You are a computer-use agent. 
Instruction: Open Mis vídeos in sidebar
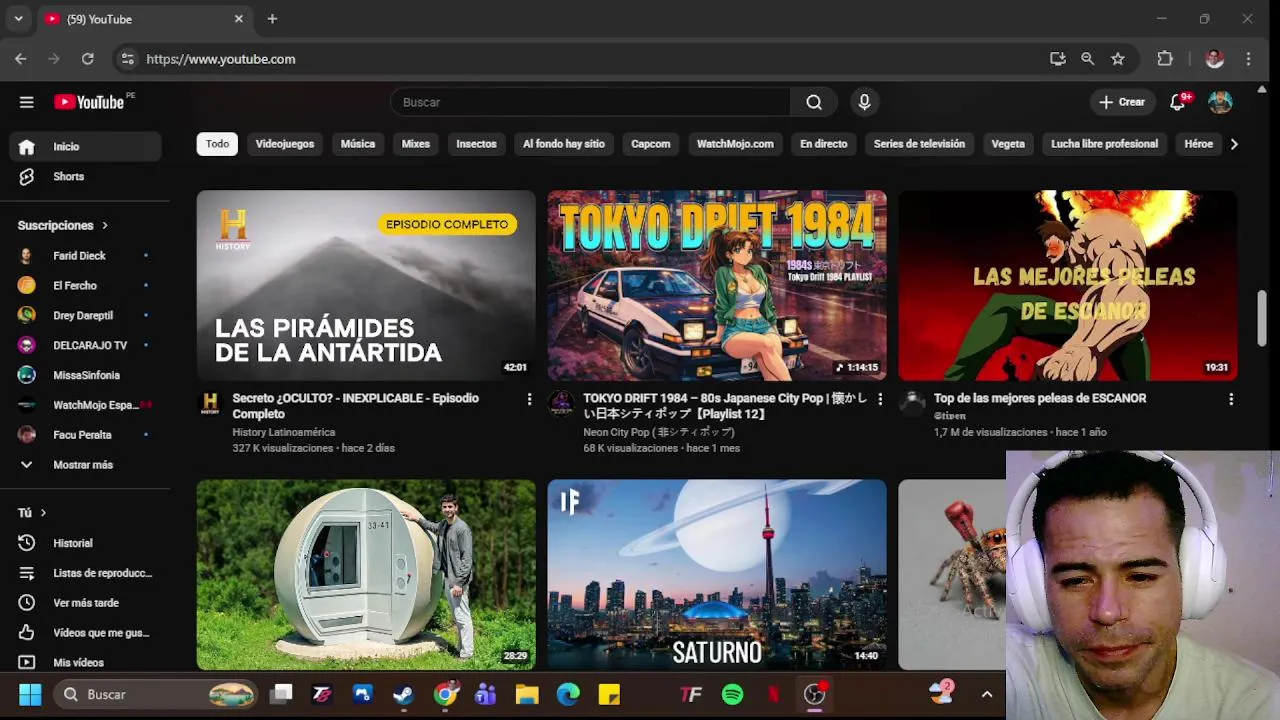tap(86, 662)
